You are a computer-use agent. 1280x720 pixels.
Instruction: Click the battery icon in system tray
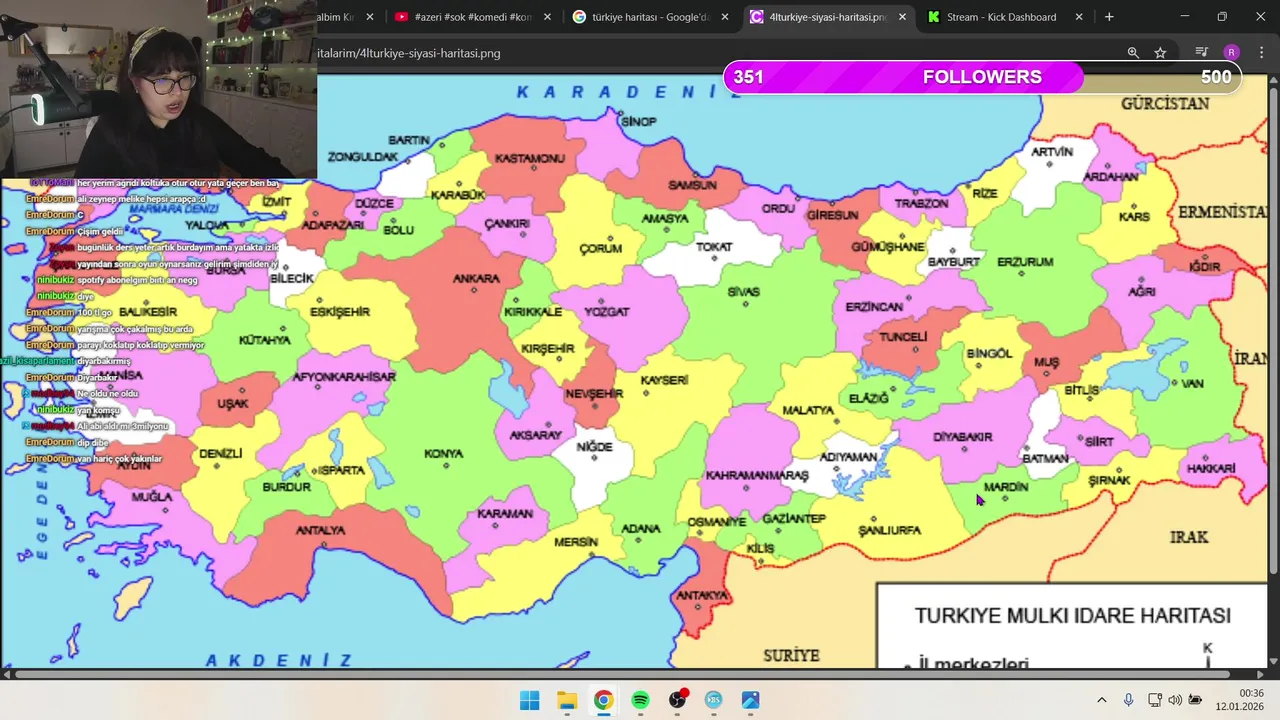1197,700
